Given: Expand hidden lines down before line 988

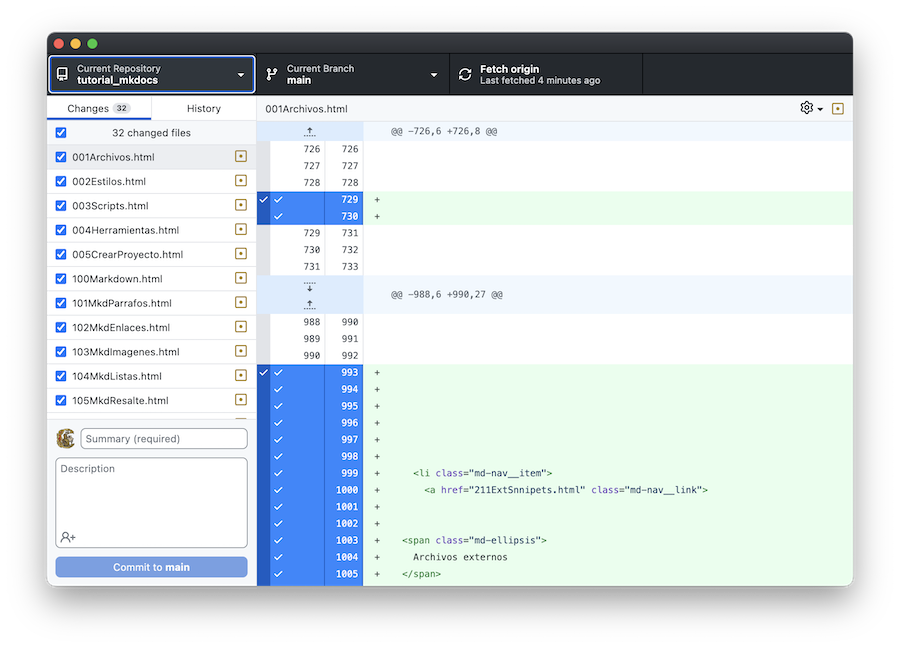Looking at the screenshot, I should pyautogui.click(x=309, y=287).
